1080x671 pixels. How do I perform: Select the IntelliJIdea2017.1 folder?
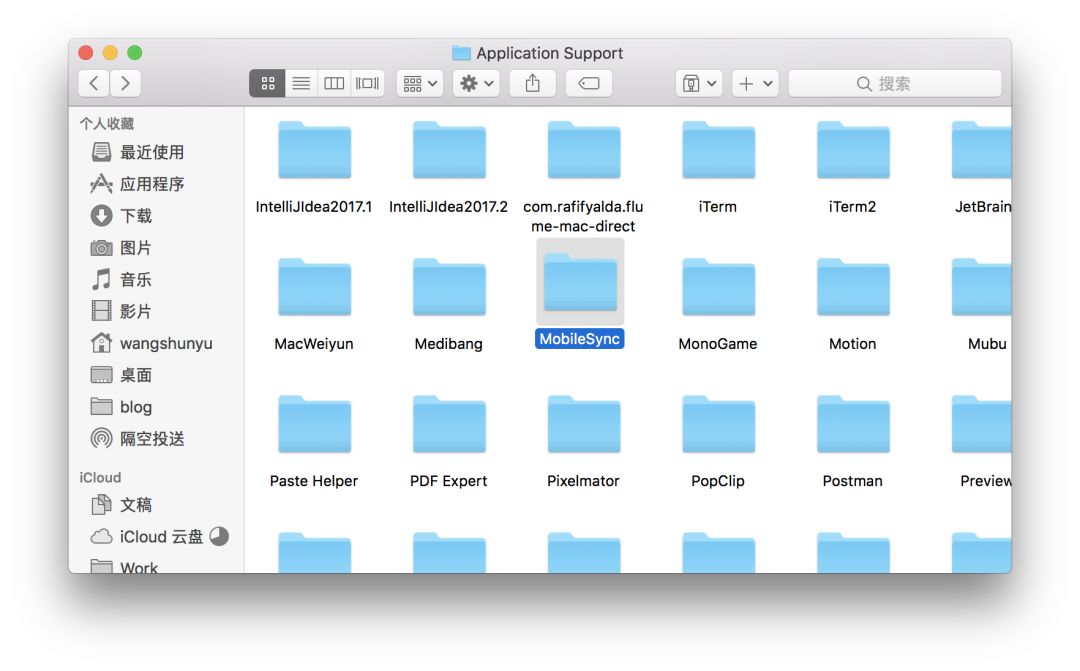tap(314, 167)
